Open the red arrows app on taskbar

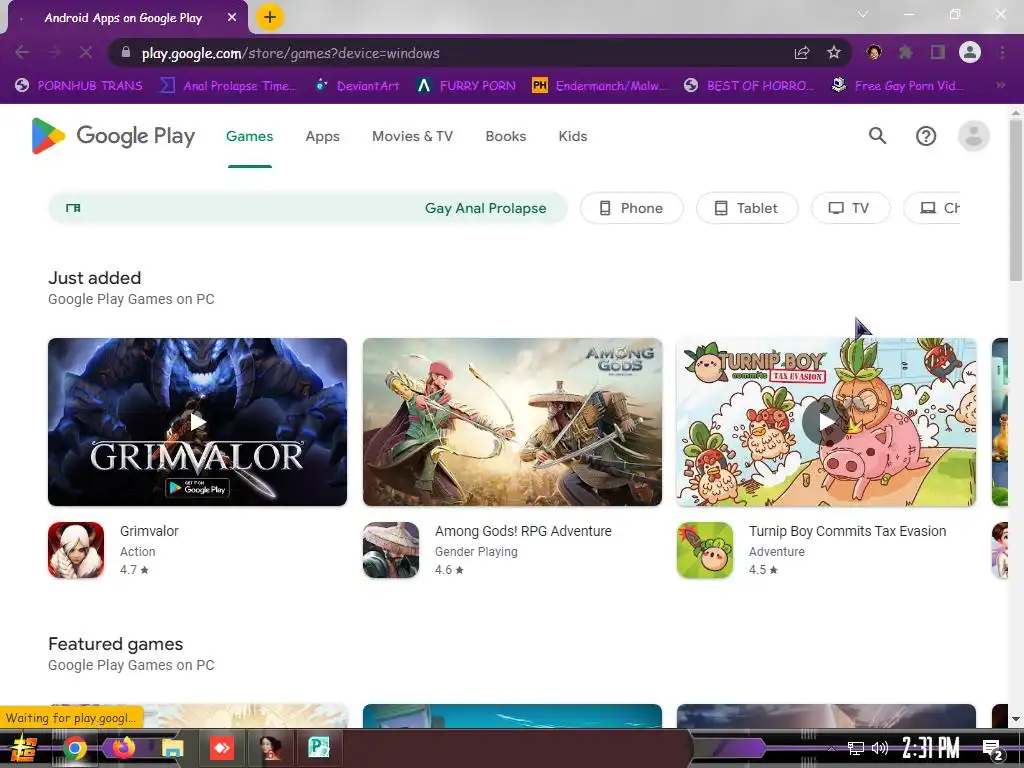pyautogui.click(x=222, y=748)
